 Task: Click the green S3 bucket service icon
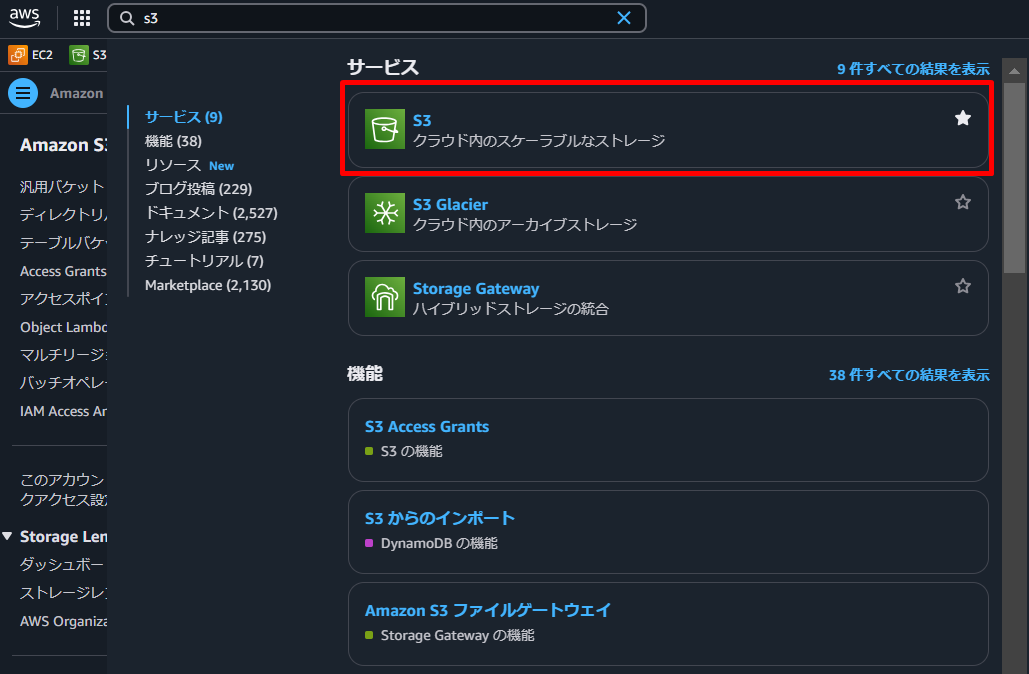385,129
